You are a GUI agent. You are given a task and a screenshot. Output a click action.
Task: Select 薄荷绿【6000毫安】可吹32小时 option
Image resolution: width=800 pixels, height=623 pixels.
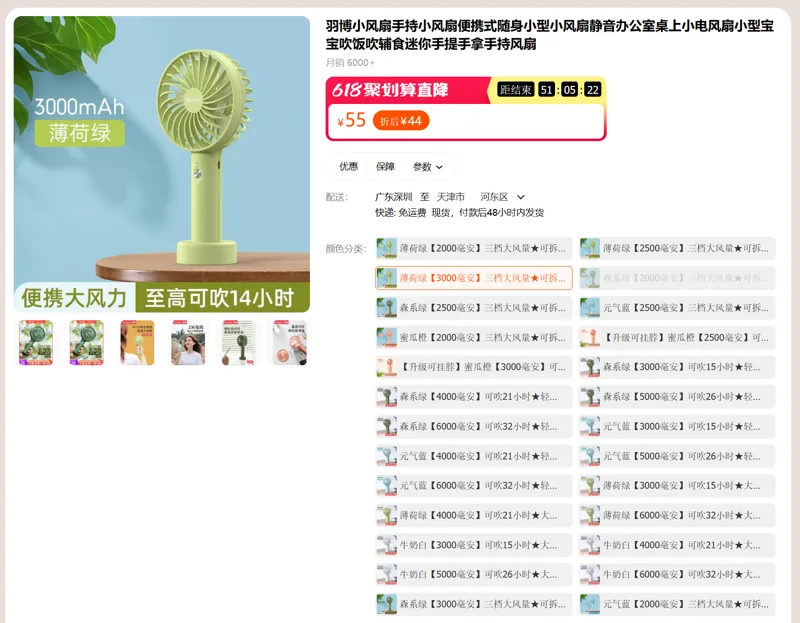[678, 515]
